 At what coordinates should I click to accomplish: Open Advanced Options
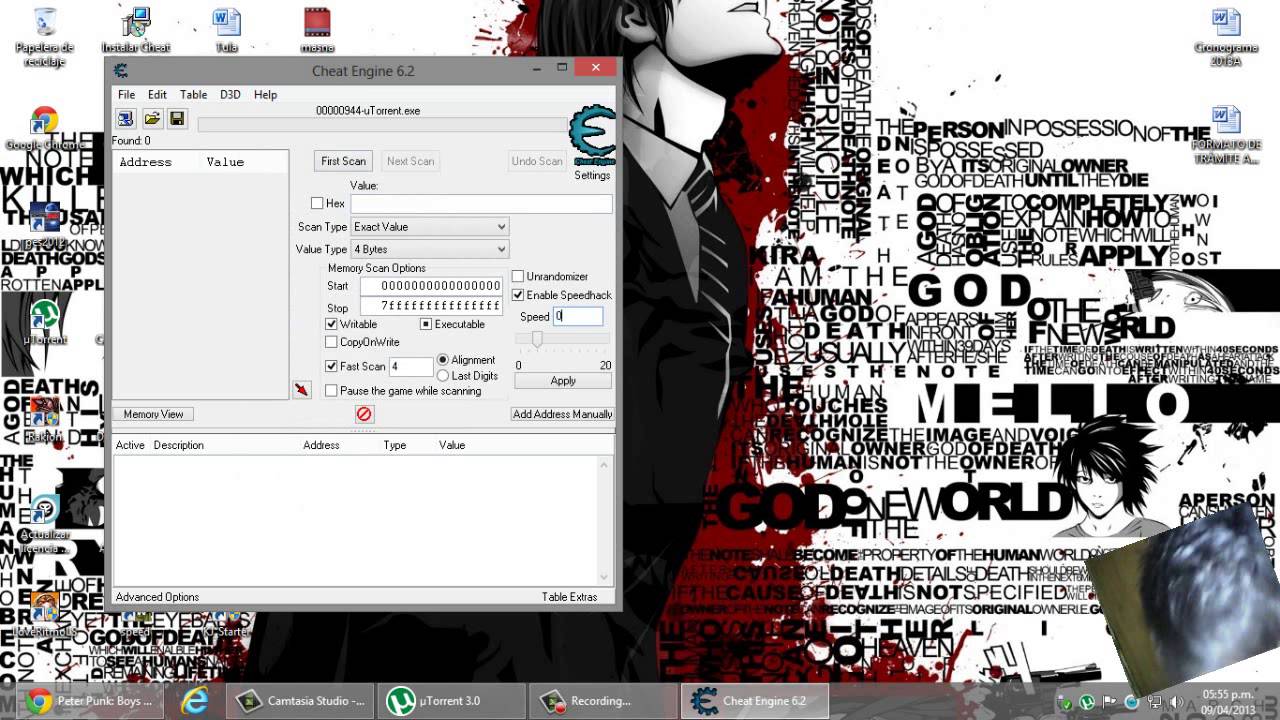pyautogui.click(x=157, y=597)
